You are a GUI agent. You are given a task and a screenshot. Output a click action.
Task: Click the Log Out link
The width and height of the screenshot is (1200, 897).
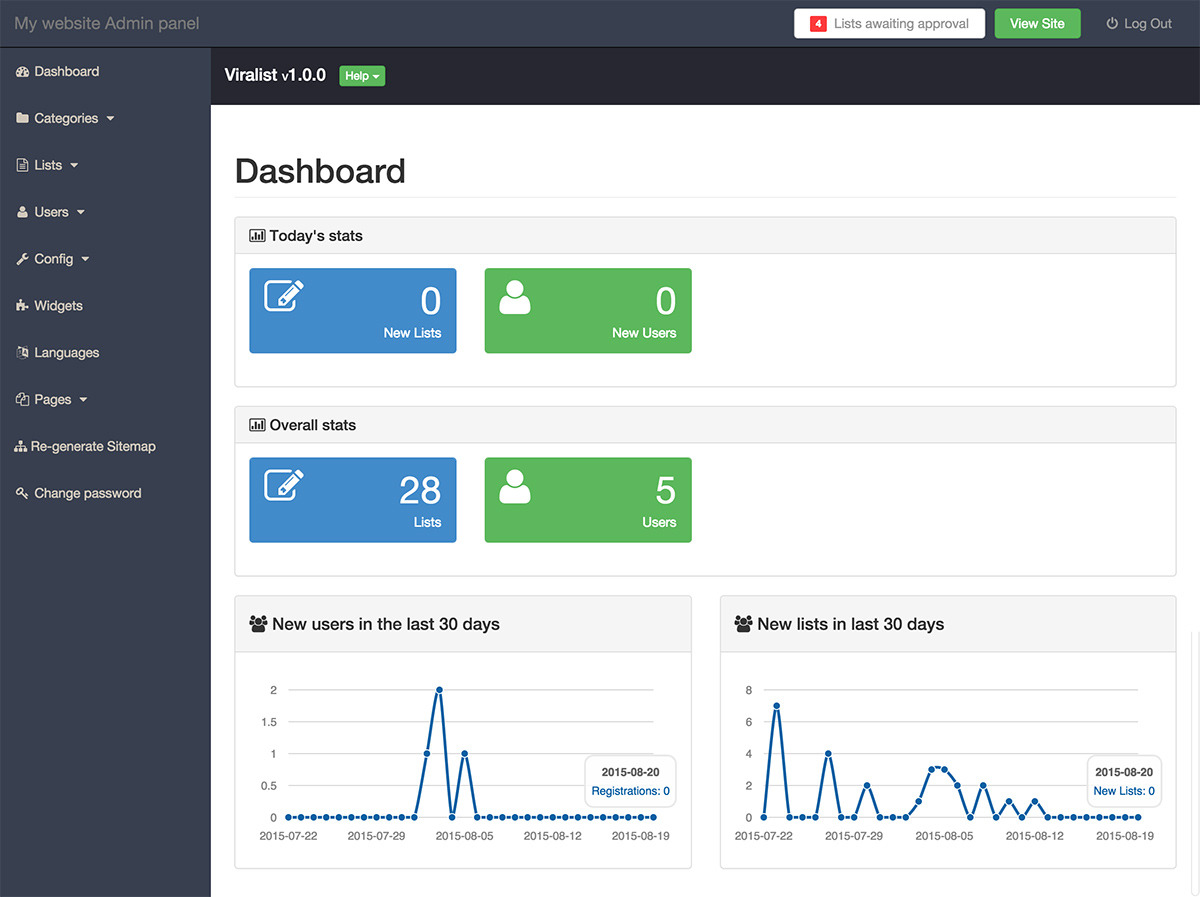point(1139,23)
